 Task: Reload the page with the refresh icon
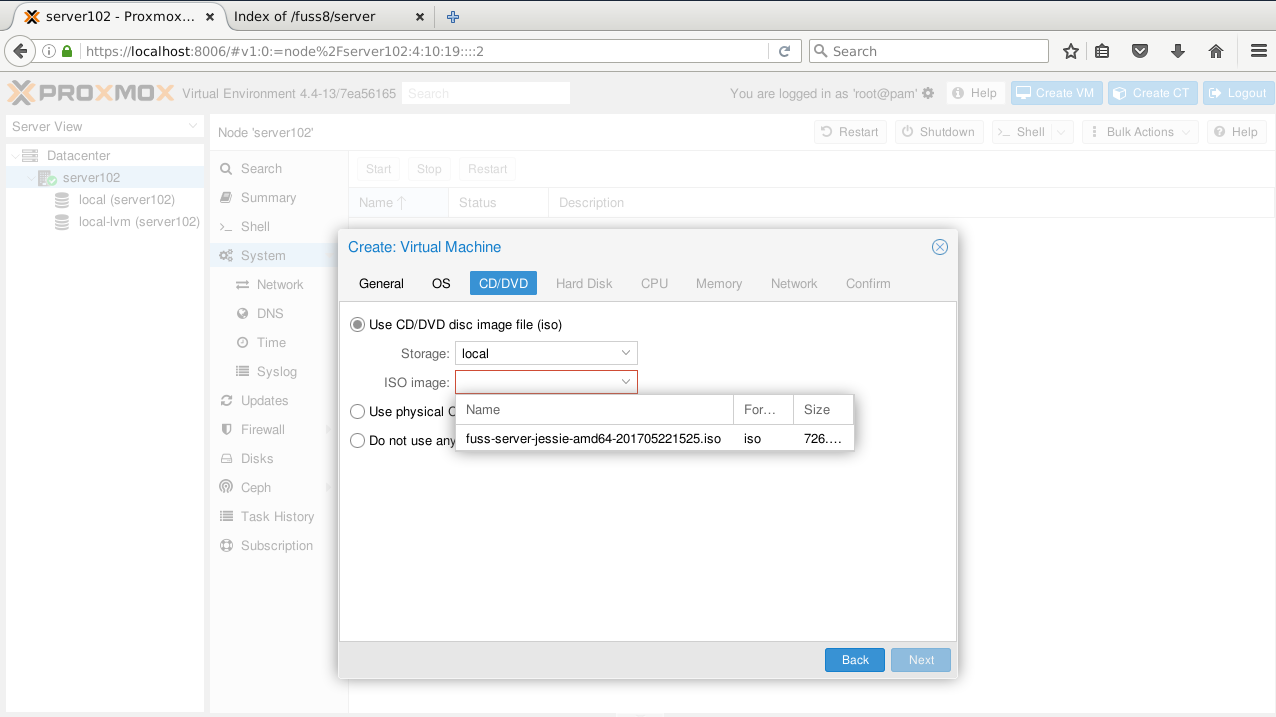coord(785,51)
